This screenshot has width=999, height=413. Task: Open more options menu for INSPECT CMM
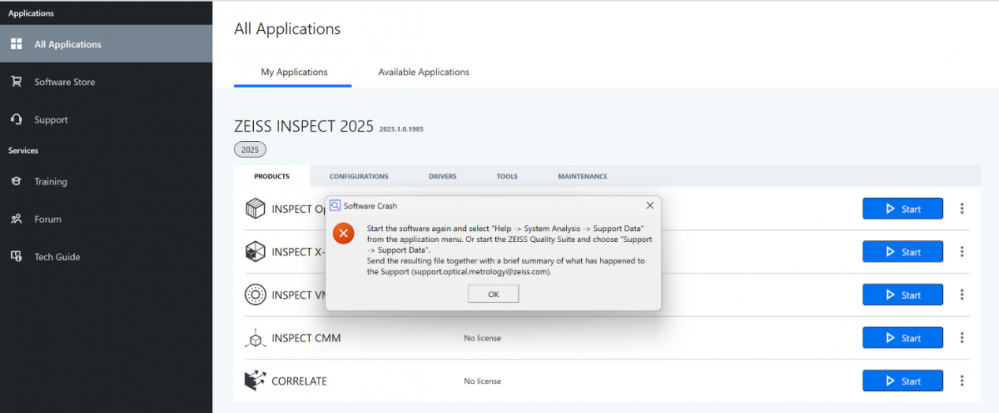click(x=962, y=338)
